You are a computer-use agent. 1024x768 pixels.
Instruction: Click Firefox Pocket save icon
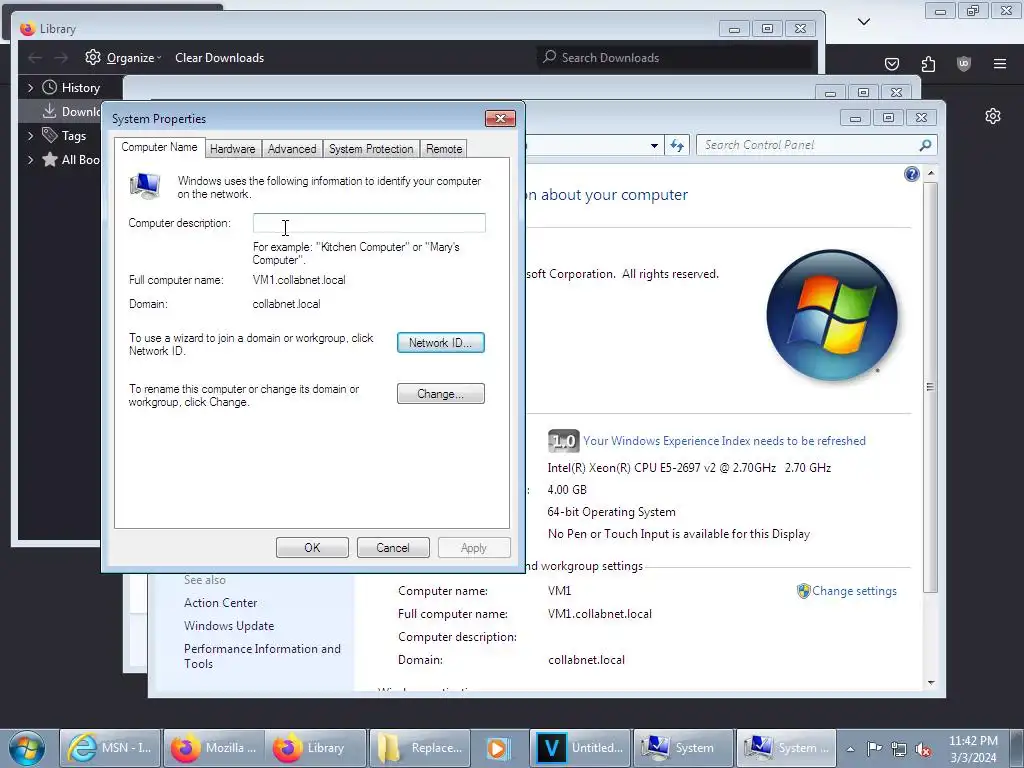click(892, 64)
